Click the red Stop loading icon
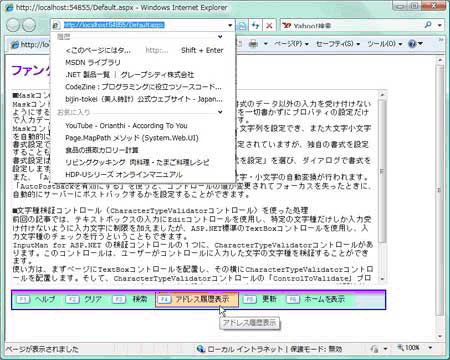The image size is (450, 360). [x=269, y=25]
